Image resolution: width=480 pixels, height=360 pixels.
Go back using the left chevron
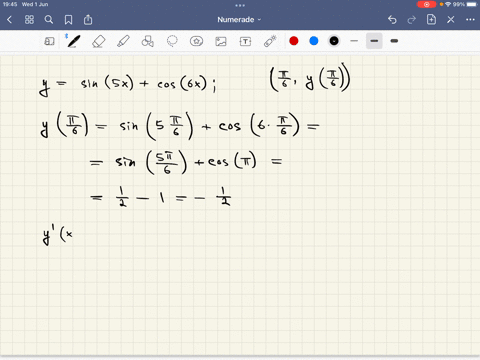(x=9, y=20)
